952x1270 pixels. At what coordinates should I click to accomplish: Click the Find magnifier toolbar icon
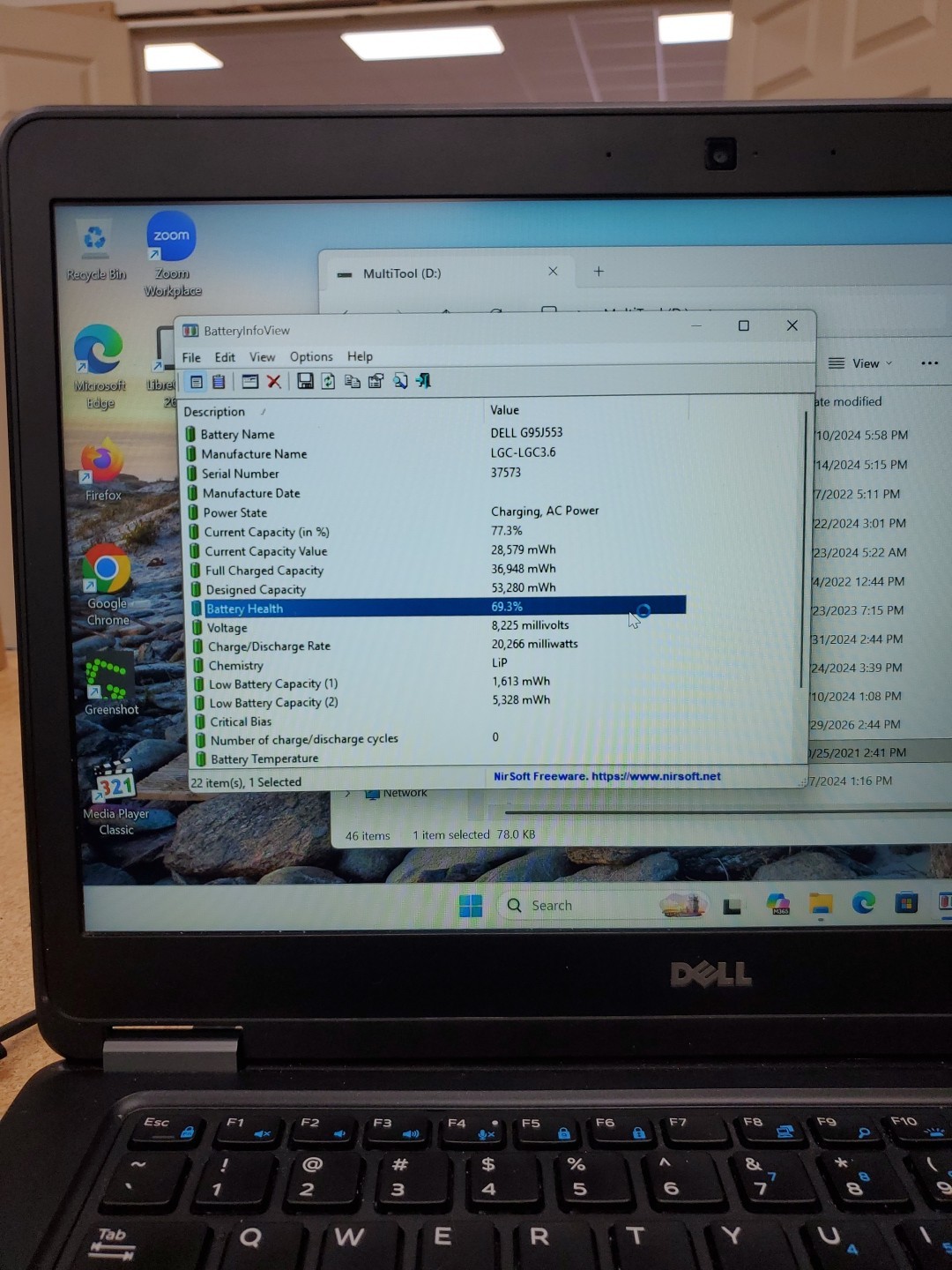[400, 381]
